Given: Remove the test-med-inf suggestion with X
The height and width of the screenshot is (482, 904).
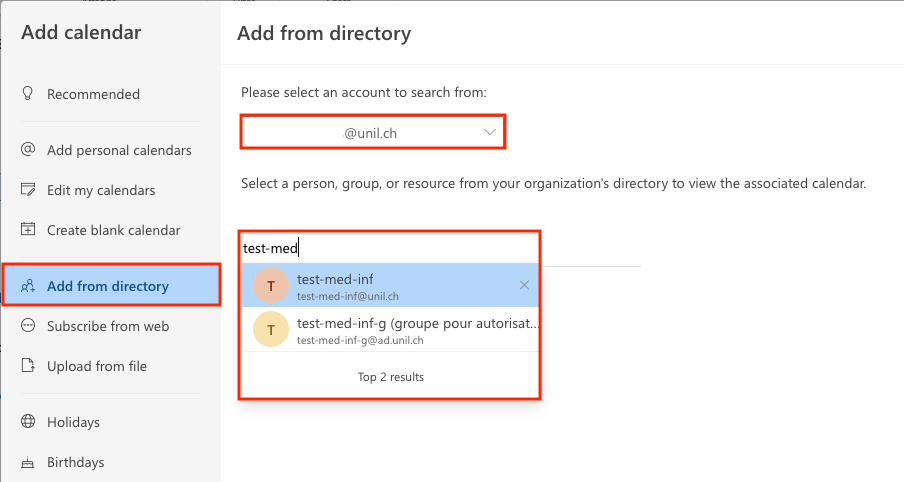Looking at the screenshot, I should point(525,286).
